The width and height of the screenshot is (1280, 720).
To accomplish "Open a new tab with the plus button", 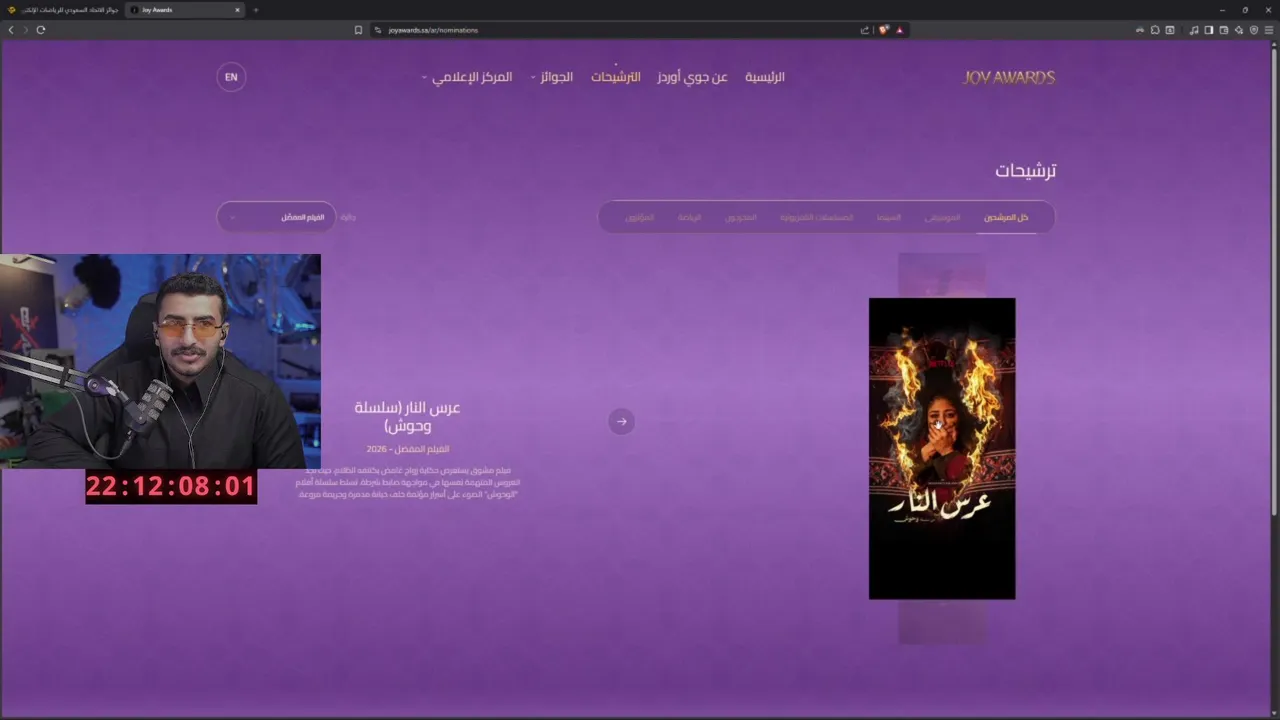I will coord(255,10).
